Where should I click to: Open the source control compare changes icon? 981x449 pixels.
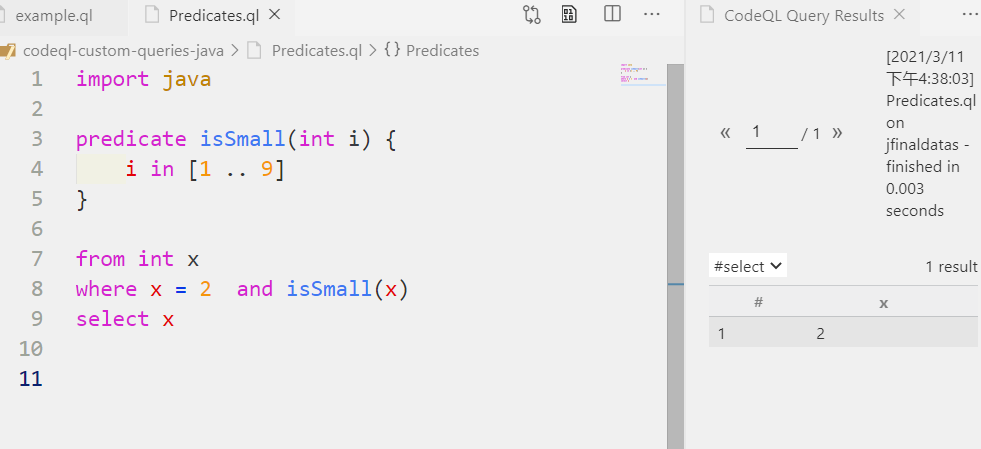point(532,14)
